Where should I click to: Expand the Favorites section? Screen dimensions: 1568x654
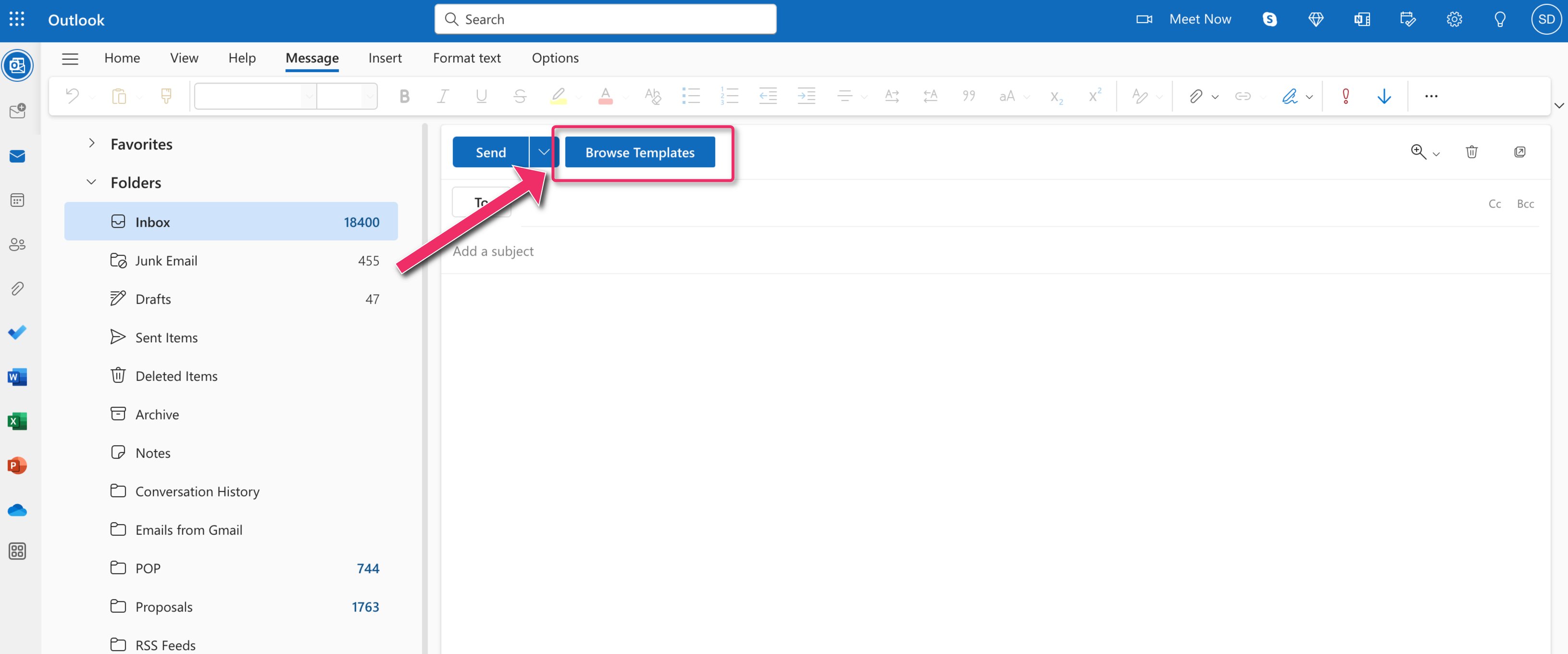pos(91,144)
